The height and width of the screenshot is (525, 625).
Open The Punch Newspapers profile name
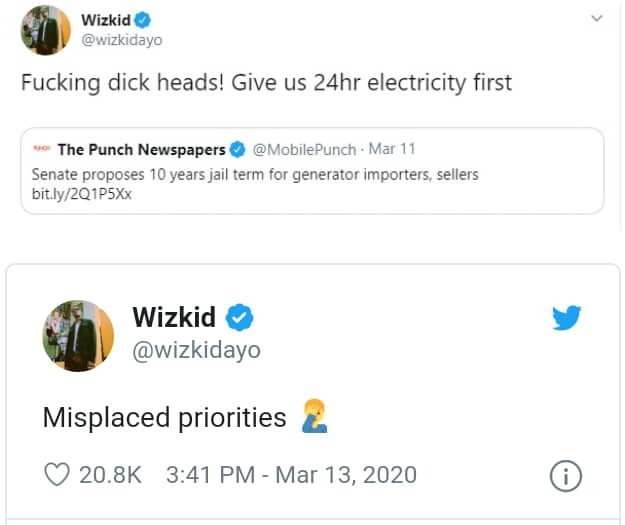pyautogui.click(x=141, y=150)
